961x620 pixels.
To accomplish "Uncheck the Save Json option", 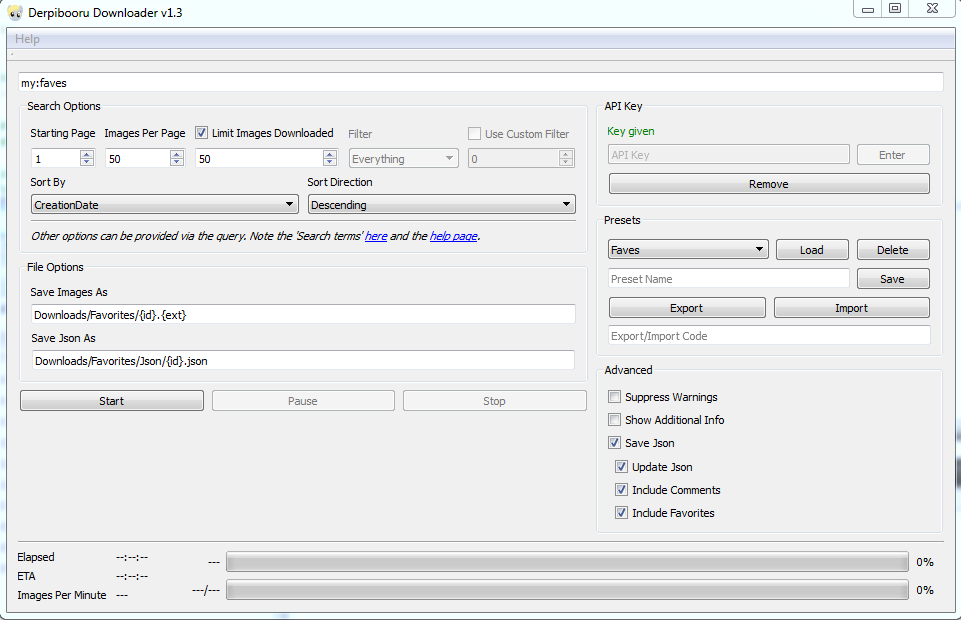I will click(x=614, y=442).
